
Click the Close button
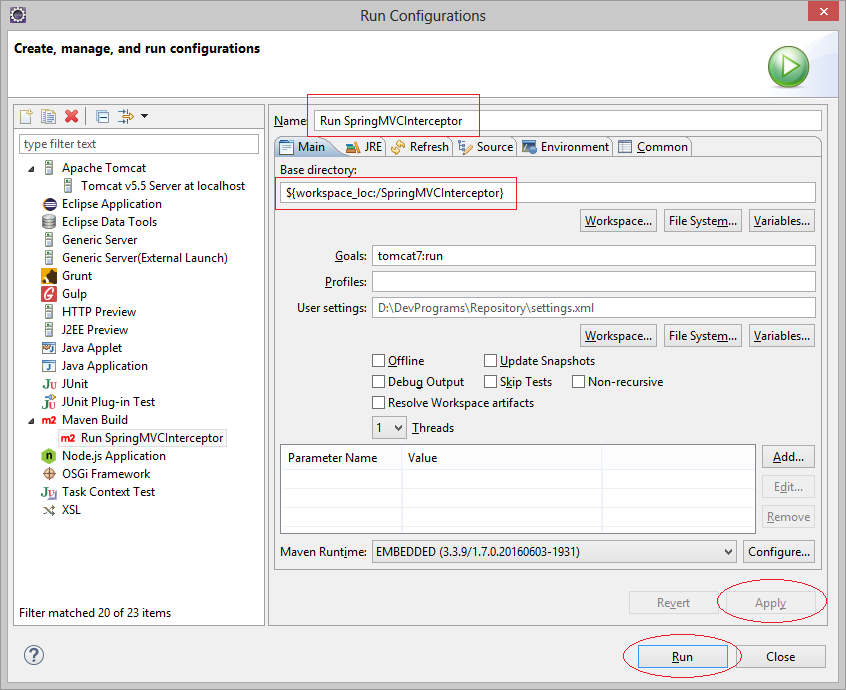[x=780, y=657]
